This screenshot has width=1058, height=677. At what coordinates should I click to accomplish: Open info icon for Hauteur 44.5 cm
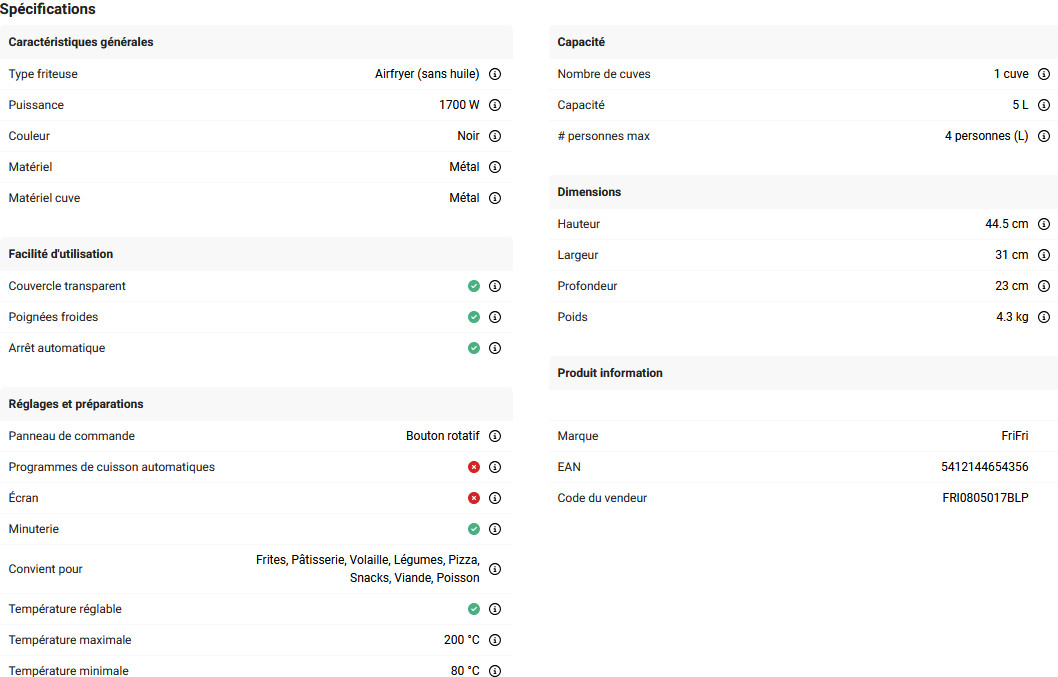[1044, 224]
